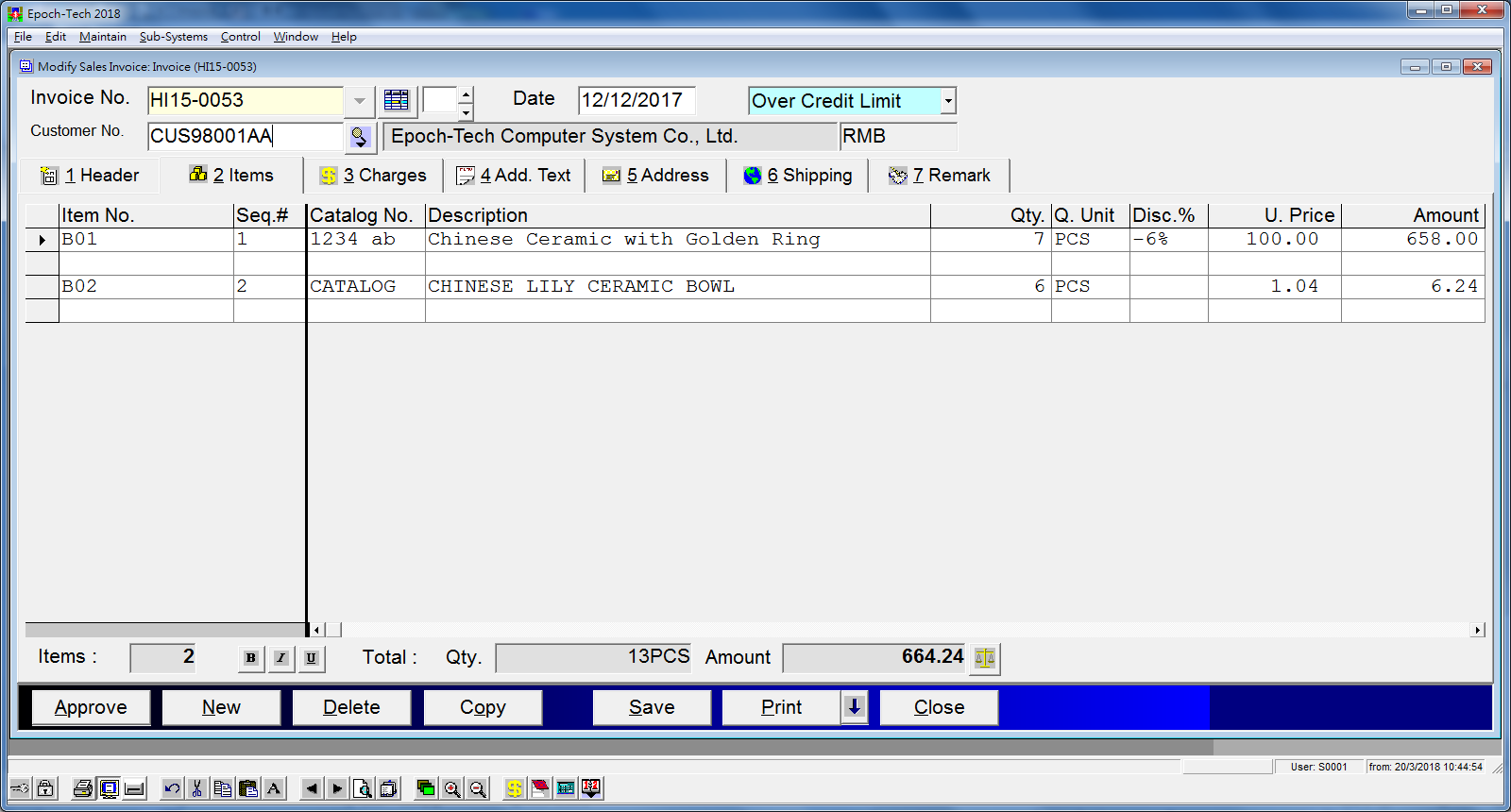Click the yellow dollar sign toolbar icon
1511x812 pixels.
pyautogui.click(x=514, y=788)
